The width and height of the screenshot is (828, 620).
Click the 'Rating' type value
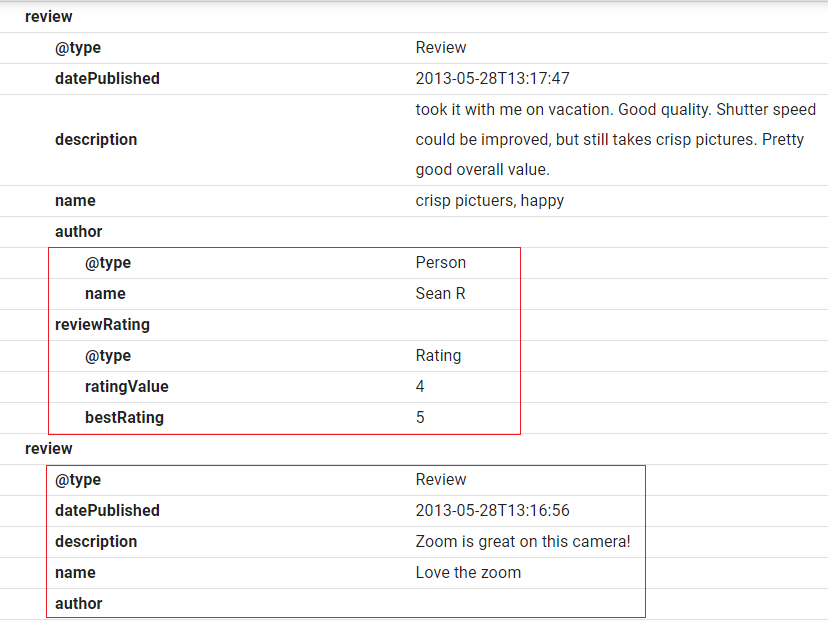(438, 355)
